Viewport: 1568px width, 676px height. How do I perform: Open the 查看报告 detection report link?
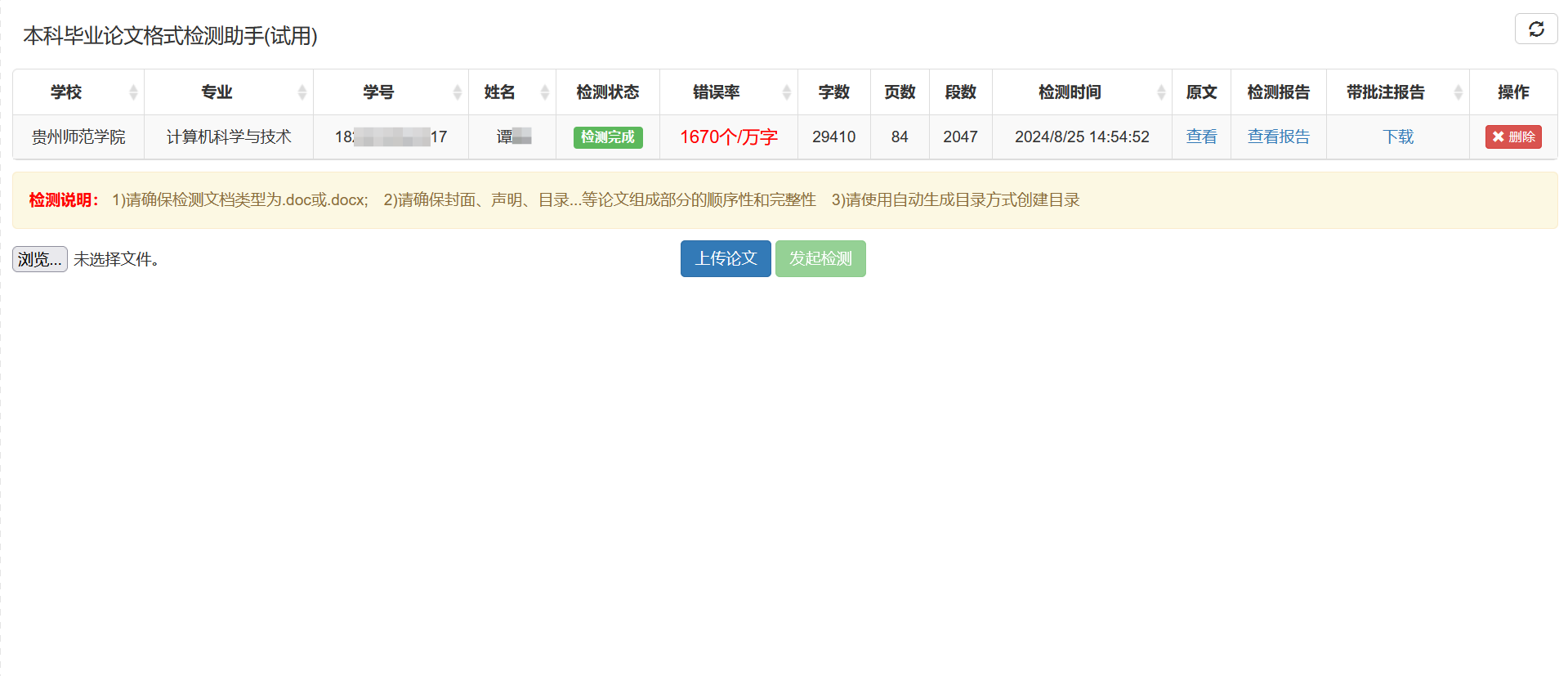click(x=1278, y=137)
